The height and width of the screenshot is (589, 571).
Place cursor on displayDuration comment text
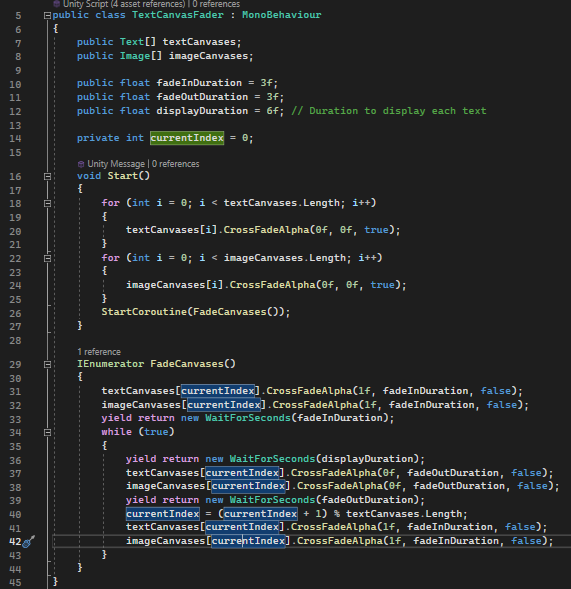coord(389,111)
